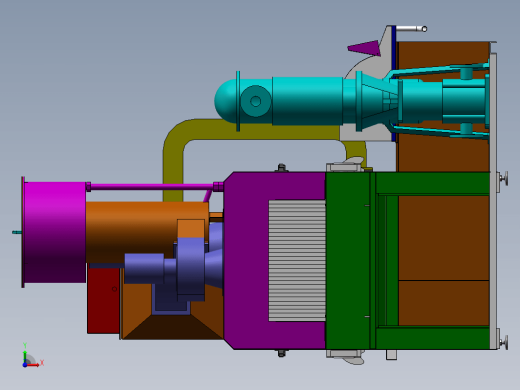
Task: Select the gray vertical end plate at right
Action: [x=493, y=201]
